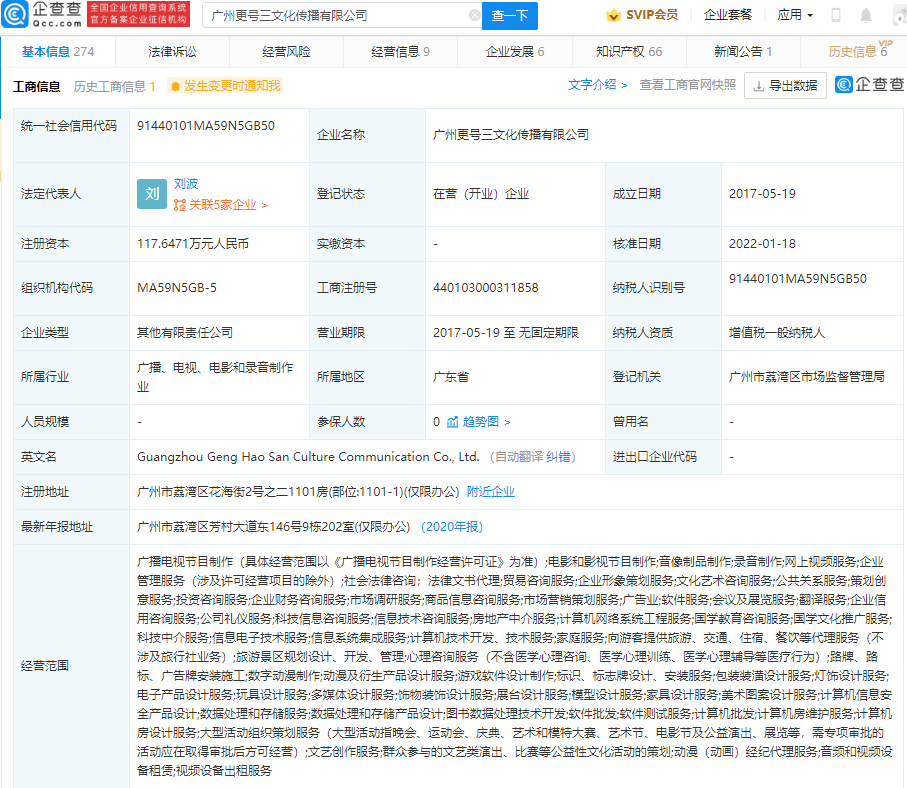Select the 工商信息 sub-tab

(x=36, y=86)
